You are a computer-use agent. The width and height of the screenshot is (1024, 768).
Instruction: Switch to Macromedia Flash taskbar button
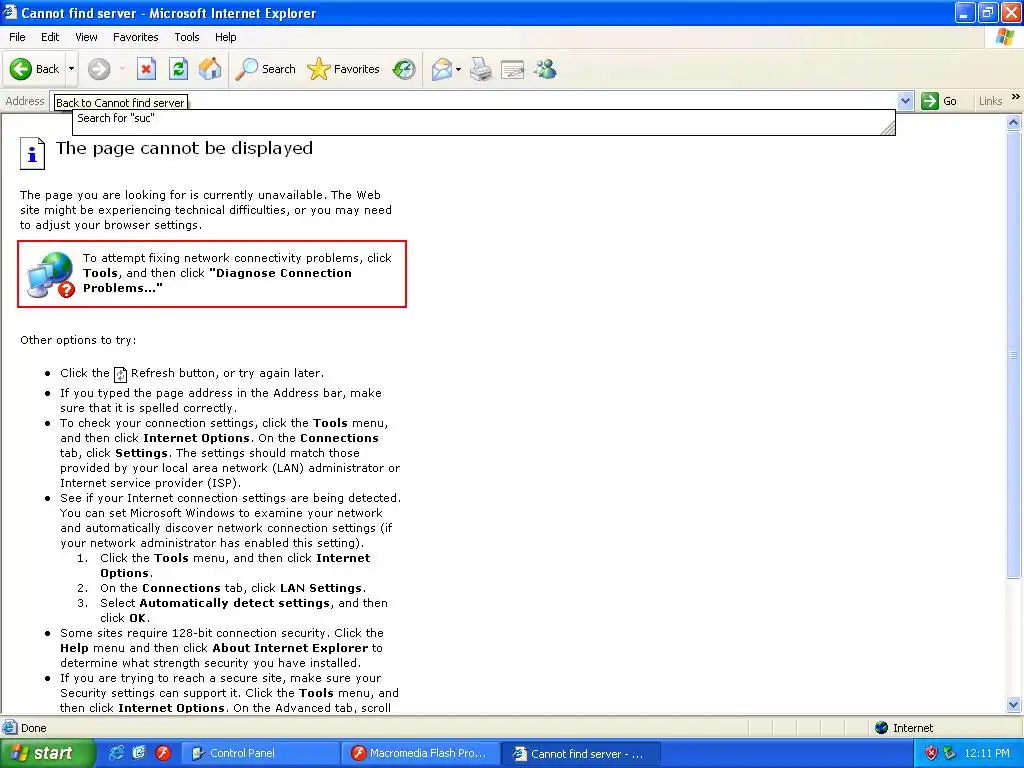click(421, 753)
